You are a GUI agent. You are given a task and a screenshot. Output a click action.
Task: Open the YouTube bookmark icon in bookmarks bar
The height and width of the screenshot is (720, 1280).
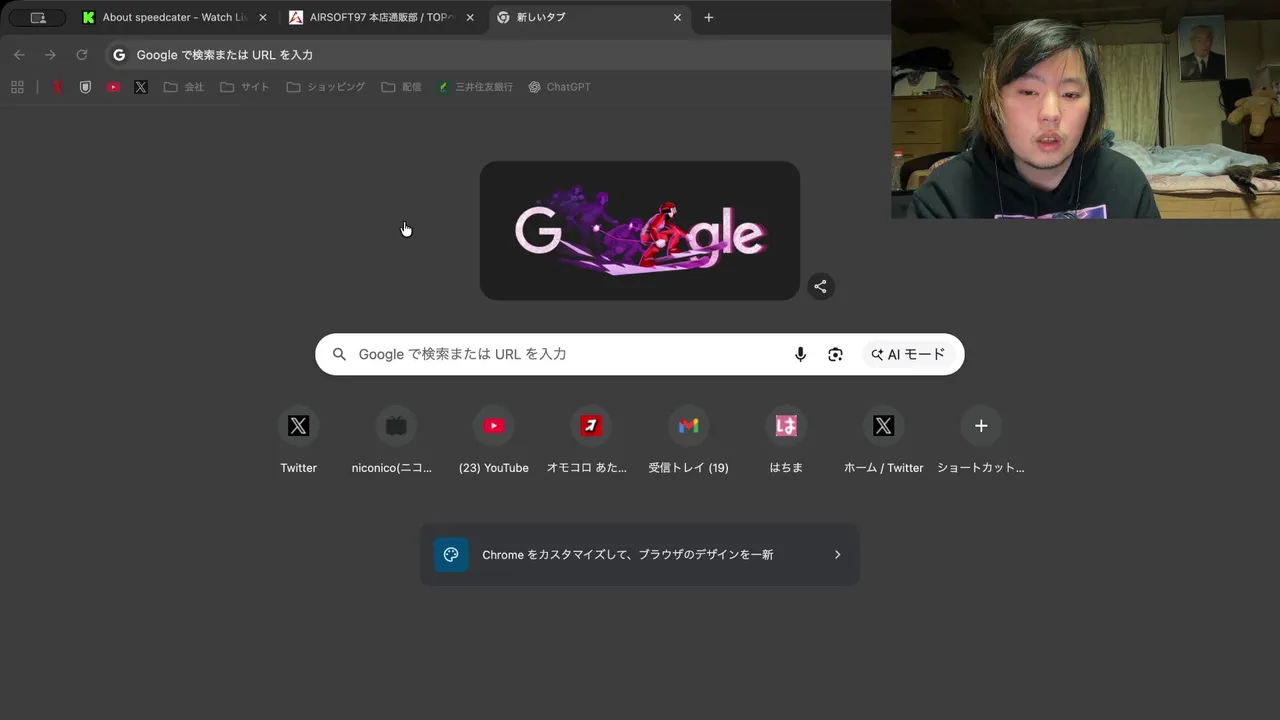pos(113,87)
